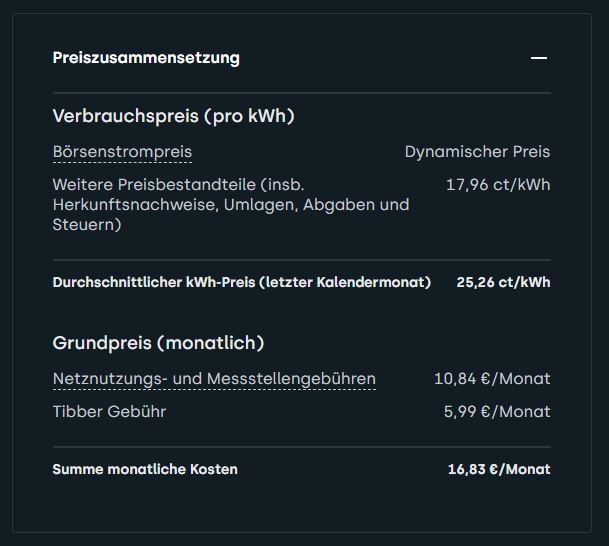609x546 pixels.
Task: Select the Weitere Preisbestandteile description text
Action: (x=231, y=205)
